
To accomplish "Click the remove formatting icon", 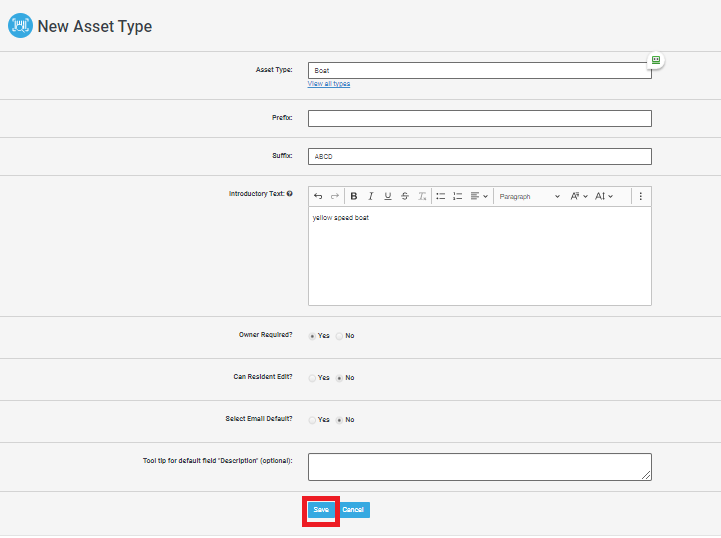I will [422, 197].
